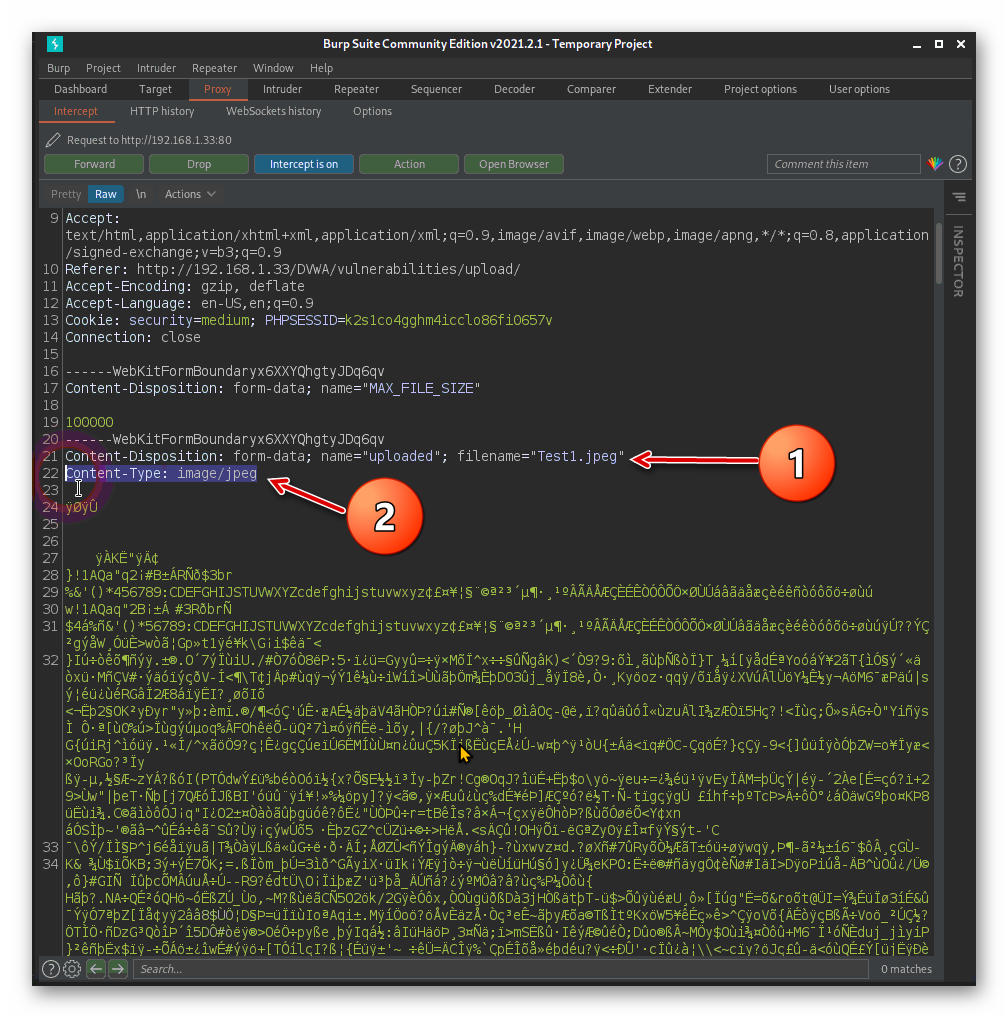The width and height of the screenshot is (1008, 1018).
Task: Click the editor vertical scrollbar thumb
Action: pyautogui.click(x=939, y=253)
